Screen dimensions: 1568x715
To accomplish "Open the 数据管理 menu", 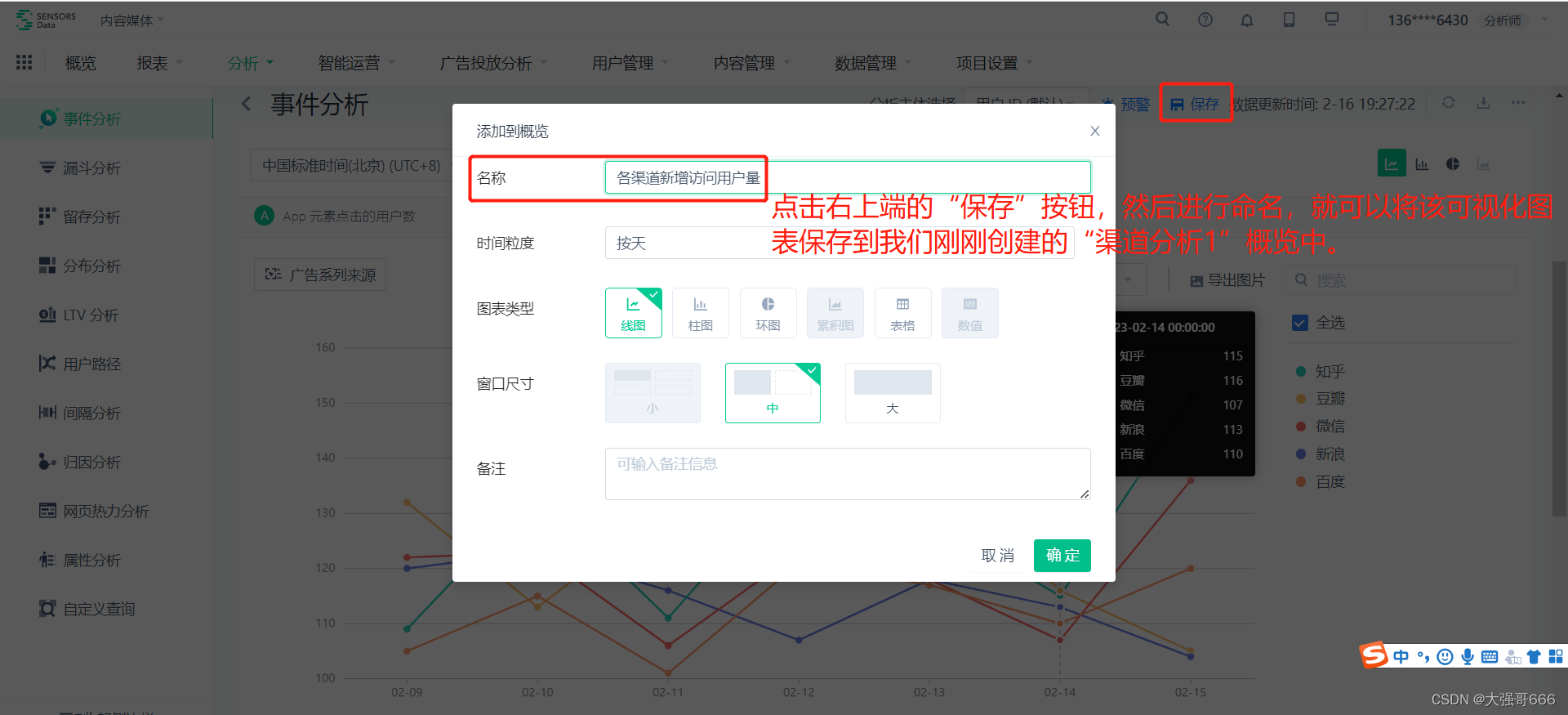I will click(x=872, y=63).
